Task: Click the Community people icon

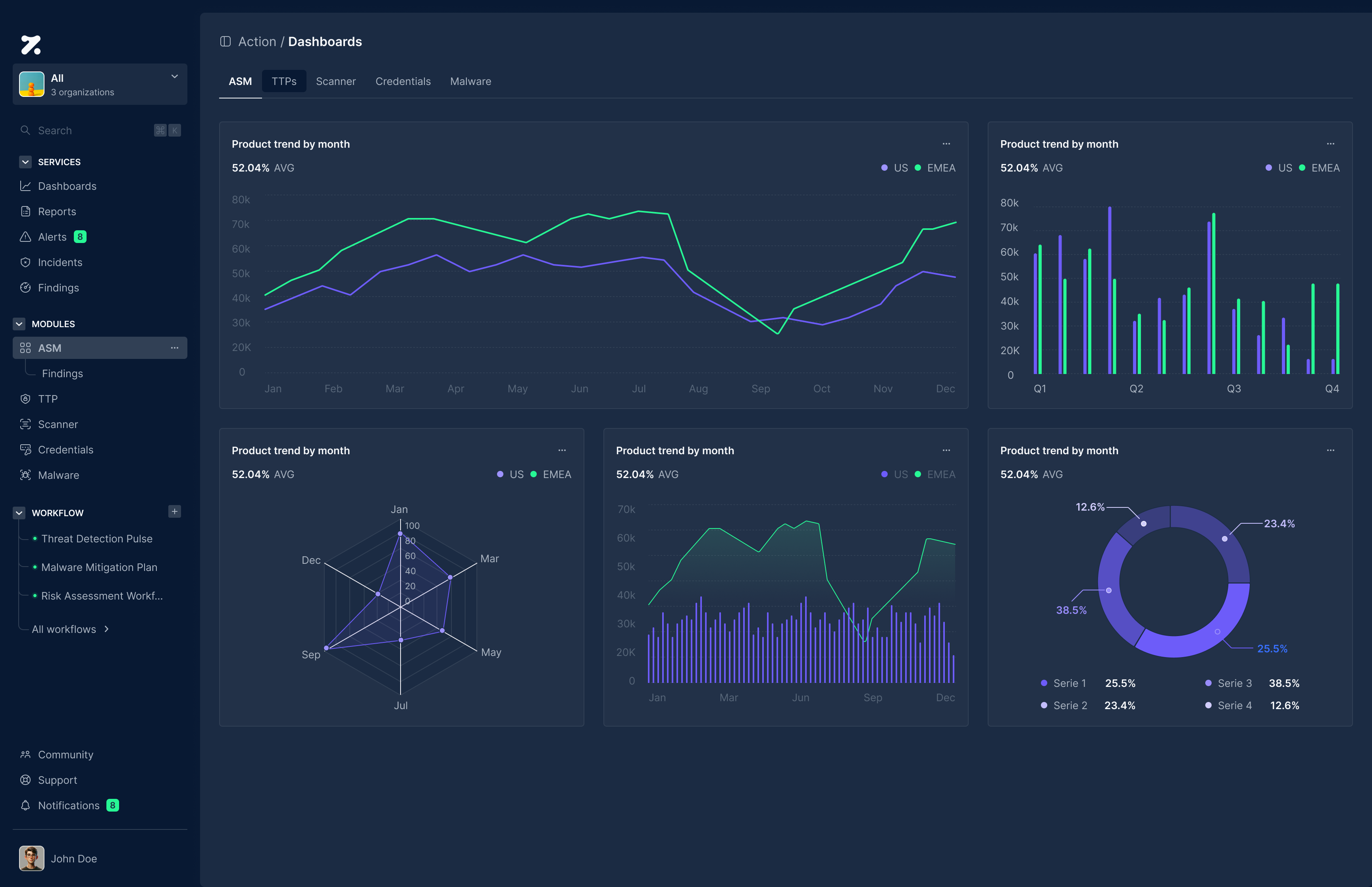Action: 25,754
